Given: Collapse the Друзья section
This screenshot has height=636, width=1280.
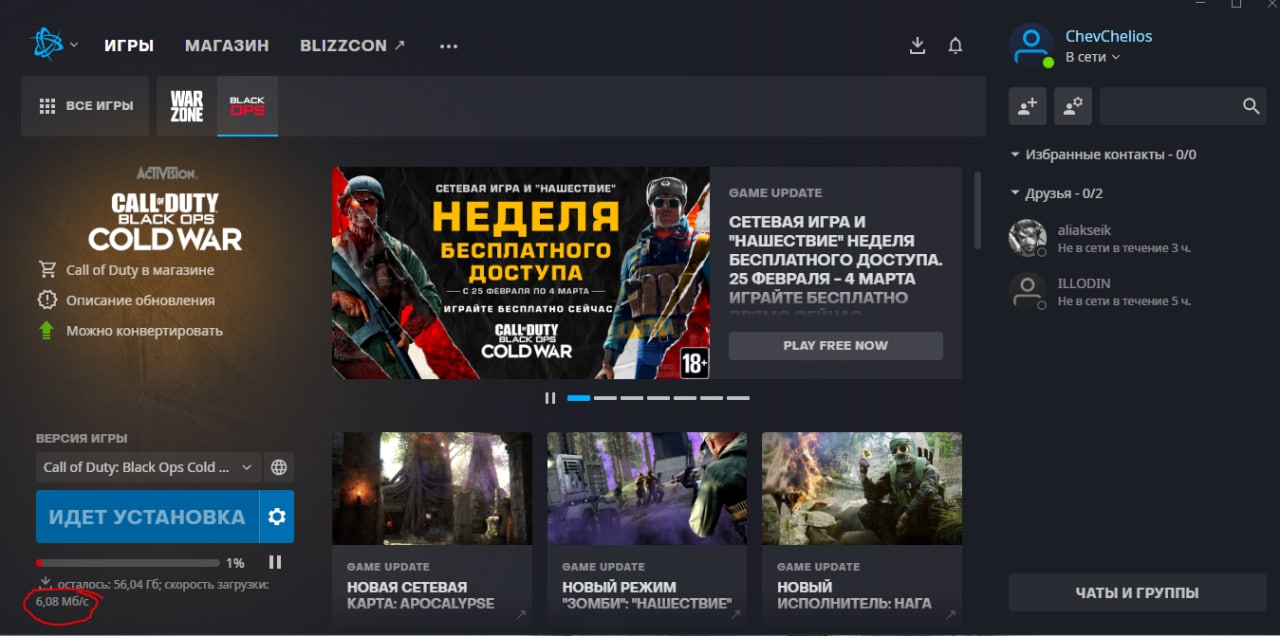Looking at the screenshot, I should click(1056, 193).
